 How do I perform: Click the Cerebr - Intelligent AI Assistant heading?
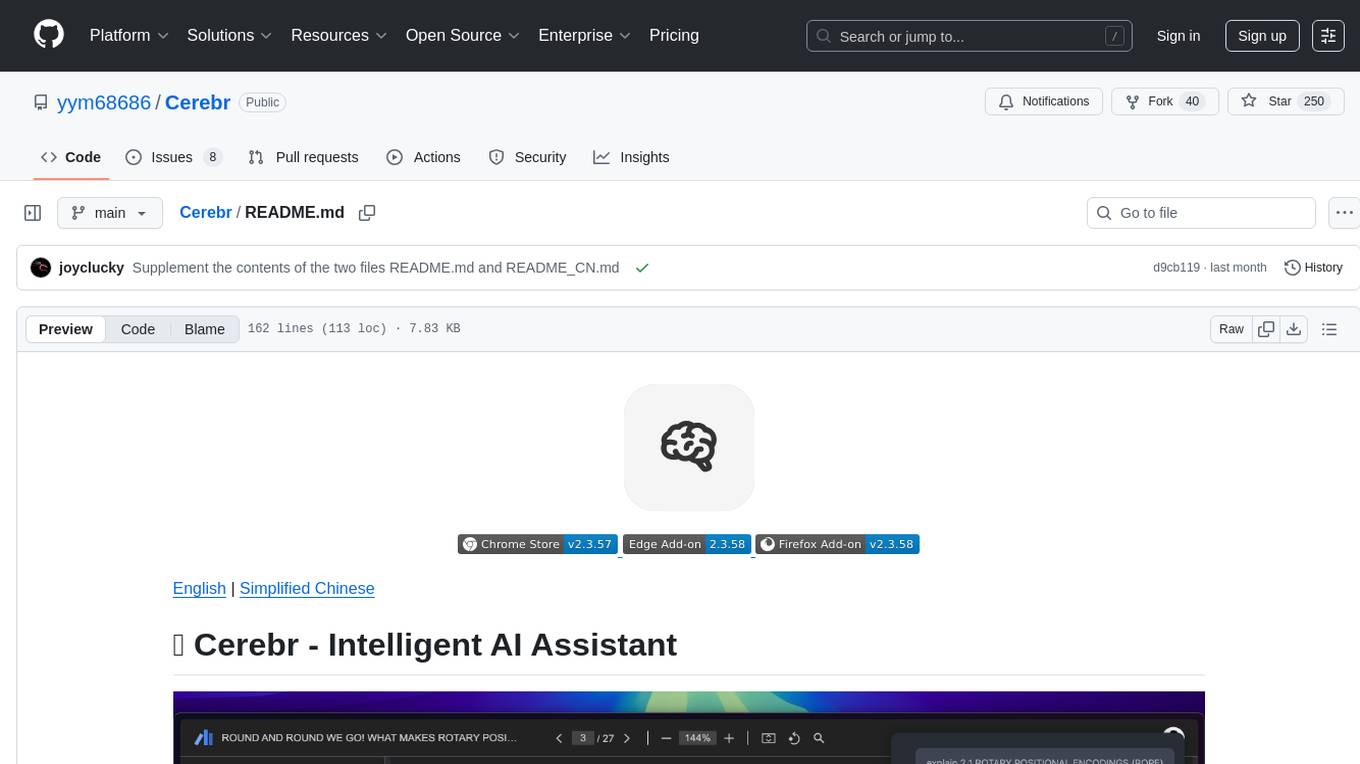click(x=425, y=644)
